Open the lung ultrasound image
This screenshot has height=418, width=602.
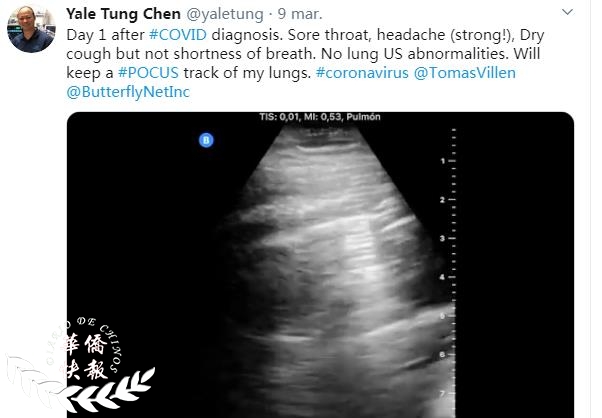[x=320, y=265]
